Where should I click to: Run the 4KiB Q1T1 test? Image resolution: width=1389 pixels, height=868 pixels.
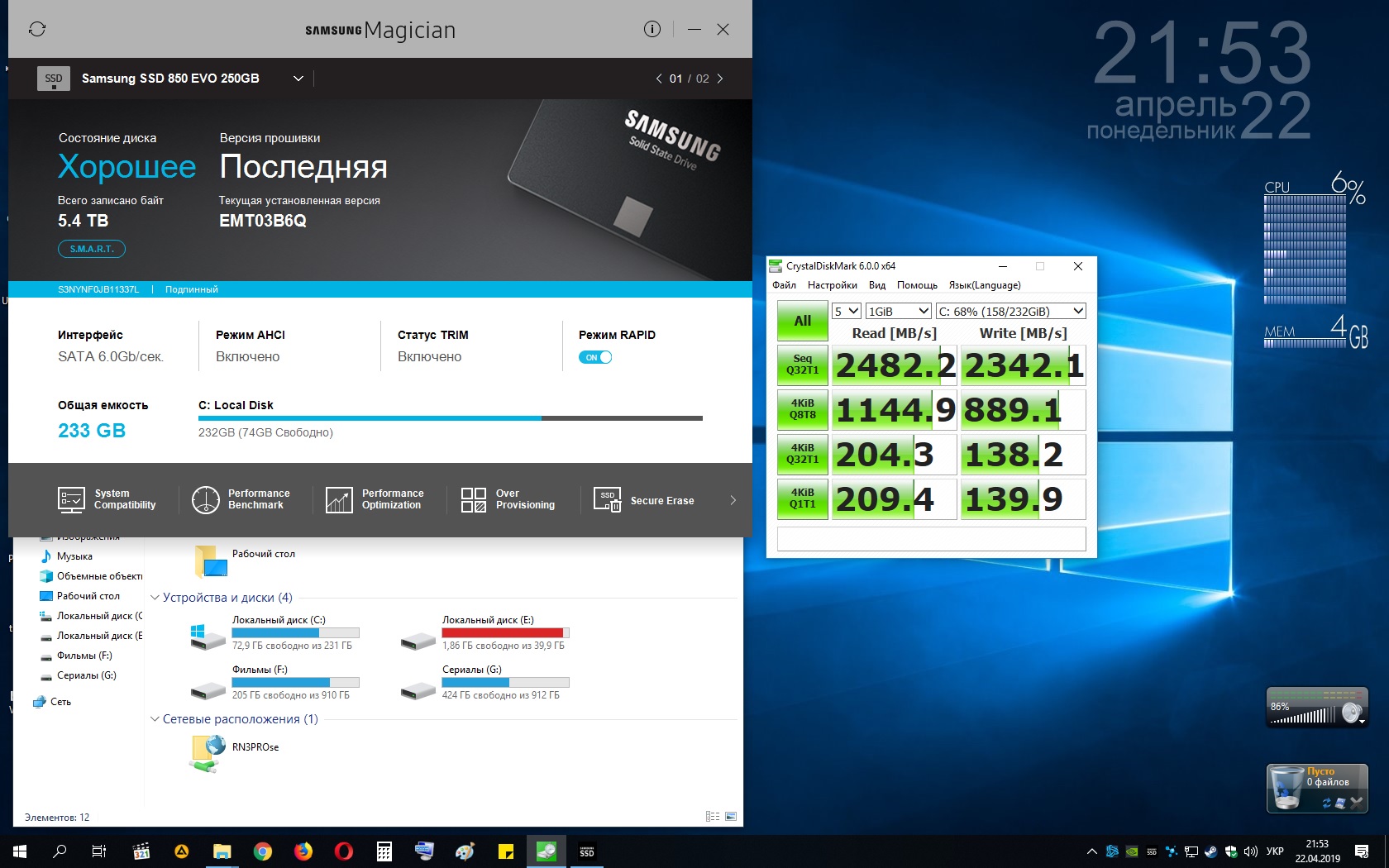coord(803,498)
